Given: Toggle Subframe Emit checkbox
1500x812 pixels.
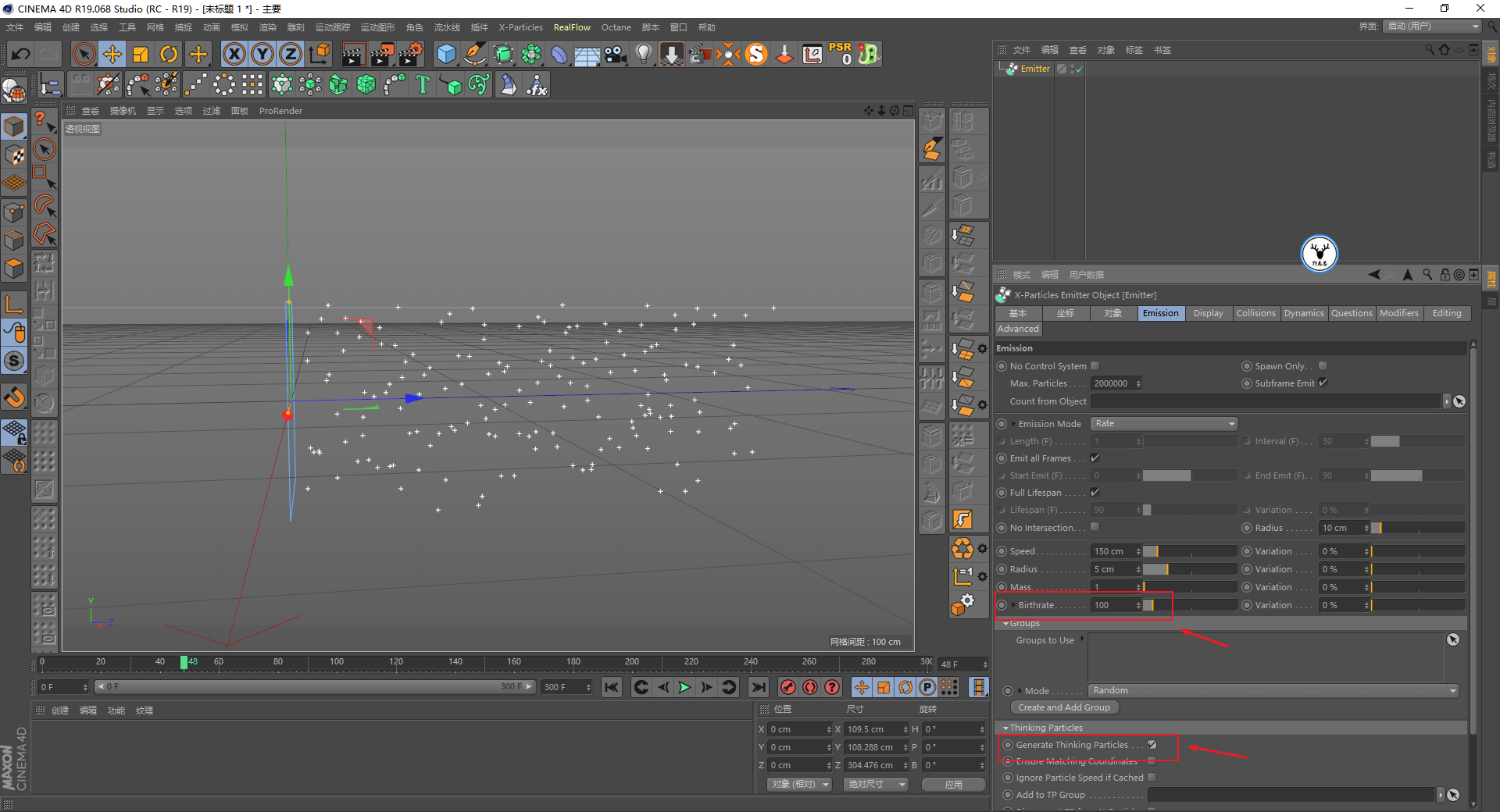Looking at the screenshot, I should click(1323, 383).
